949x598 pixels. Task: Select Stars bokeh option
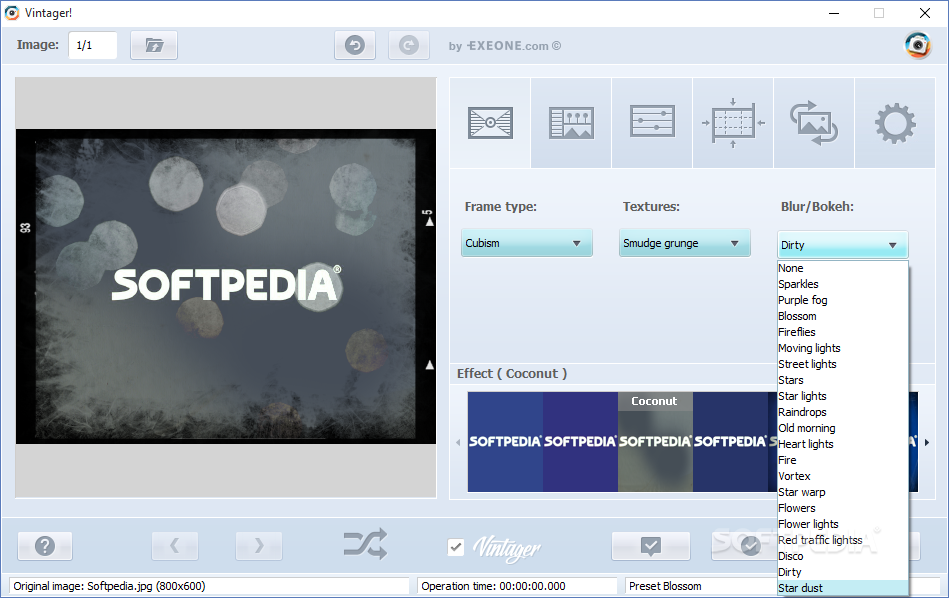tap(842, 380)
